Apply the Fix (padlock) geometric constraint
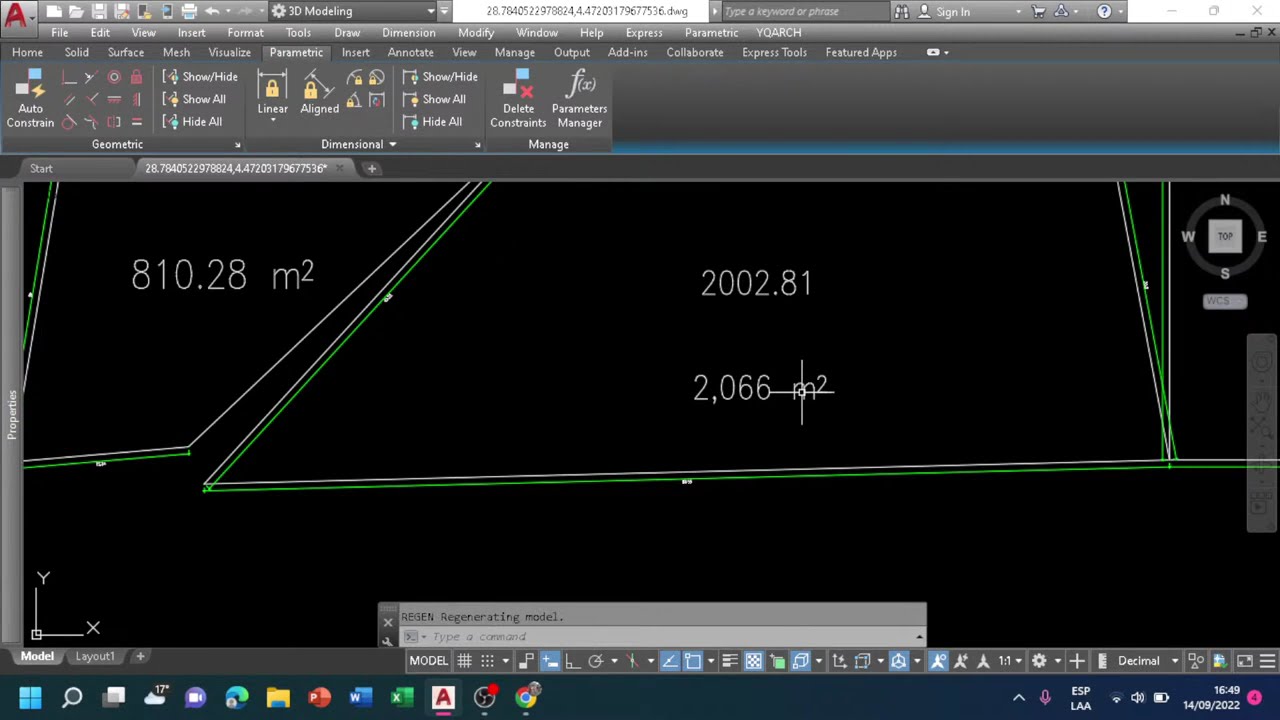Viewport: 1280px width, 720px height. coord(137,77)
